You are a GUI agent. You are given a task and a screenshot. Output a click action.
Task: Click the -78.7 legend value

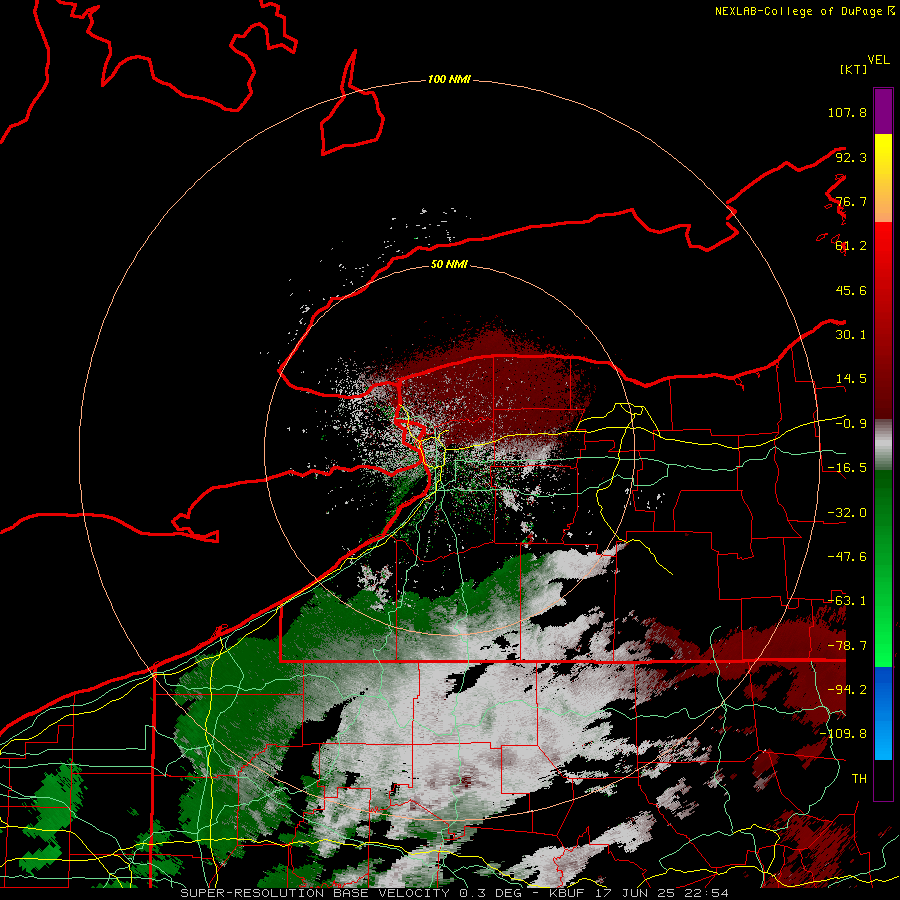point(847,646)
